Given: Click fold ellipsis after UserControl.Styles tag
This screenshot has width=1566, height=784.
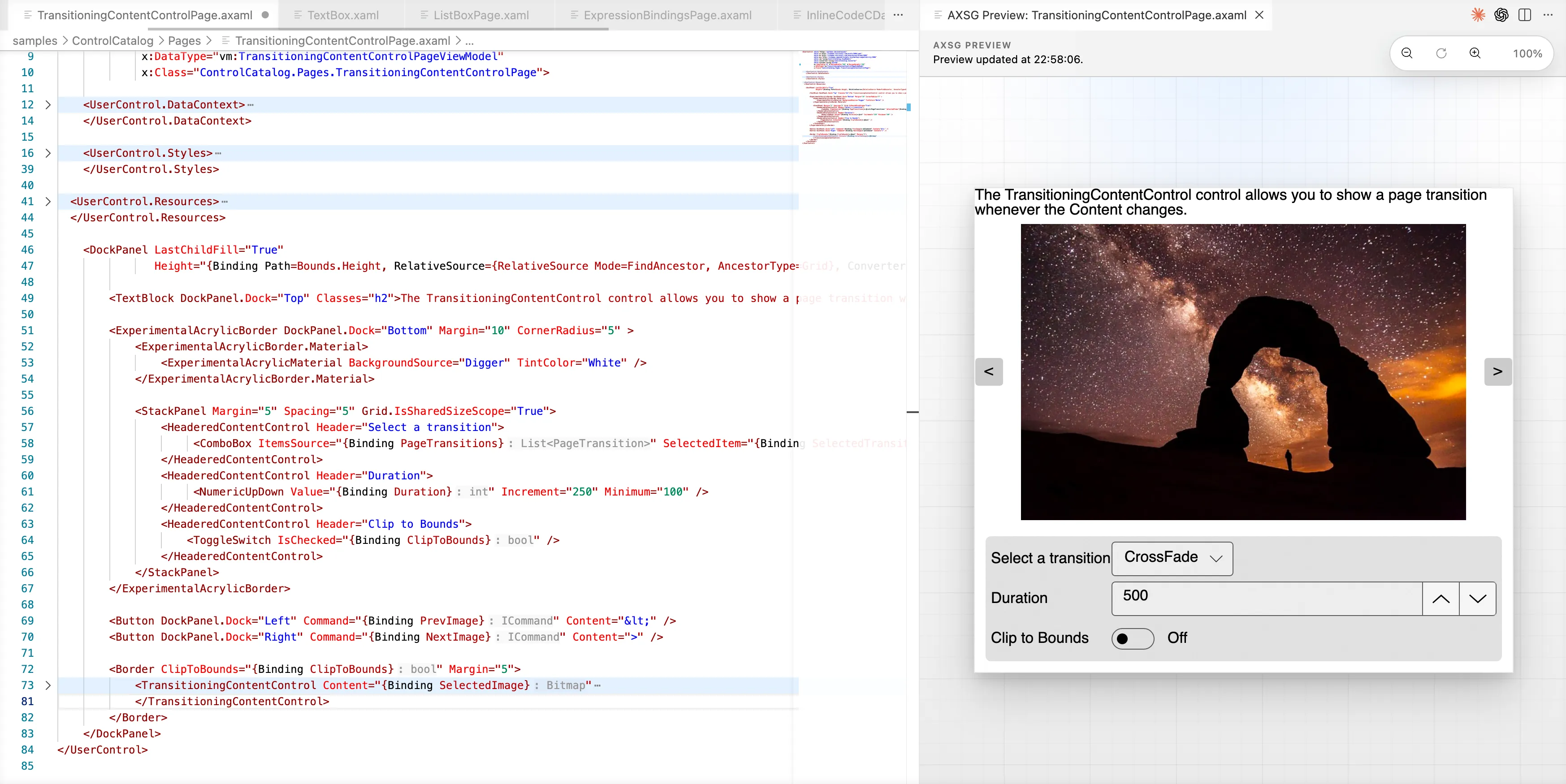Looking at the screenshot, I should 218,153.
